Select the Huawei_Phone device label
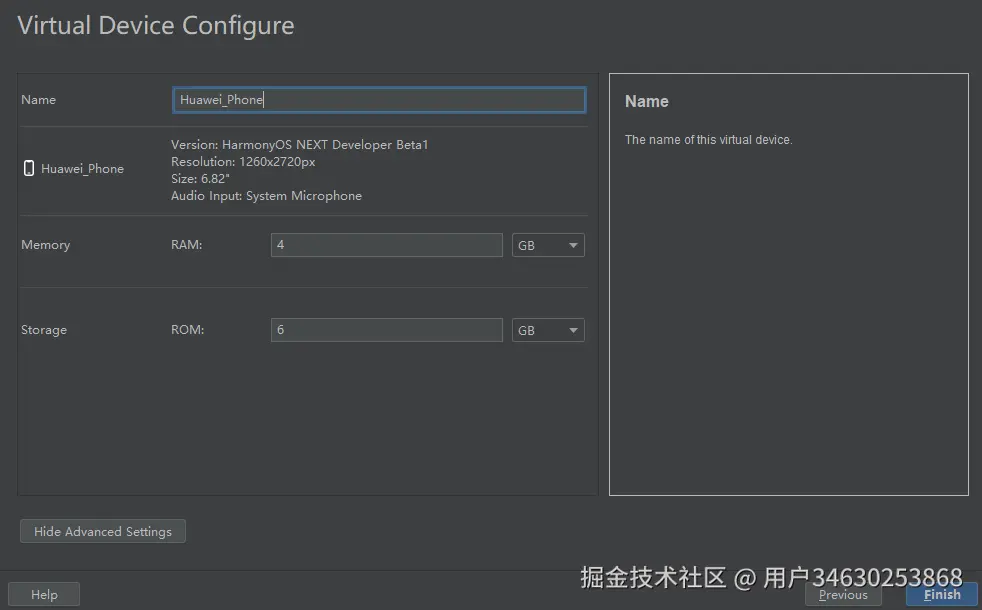Screen dimensions: 982x610 [82, 169]
